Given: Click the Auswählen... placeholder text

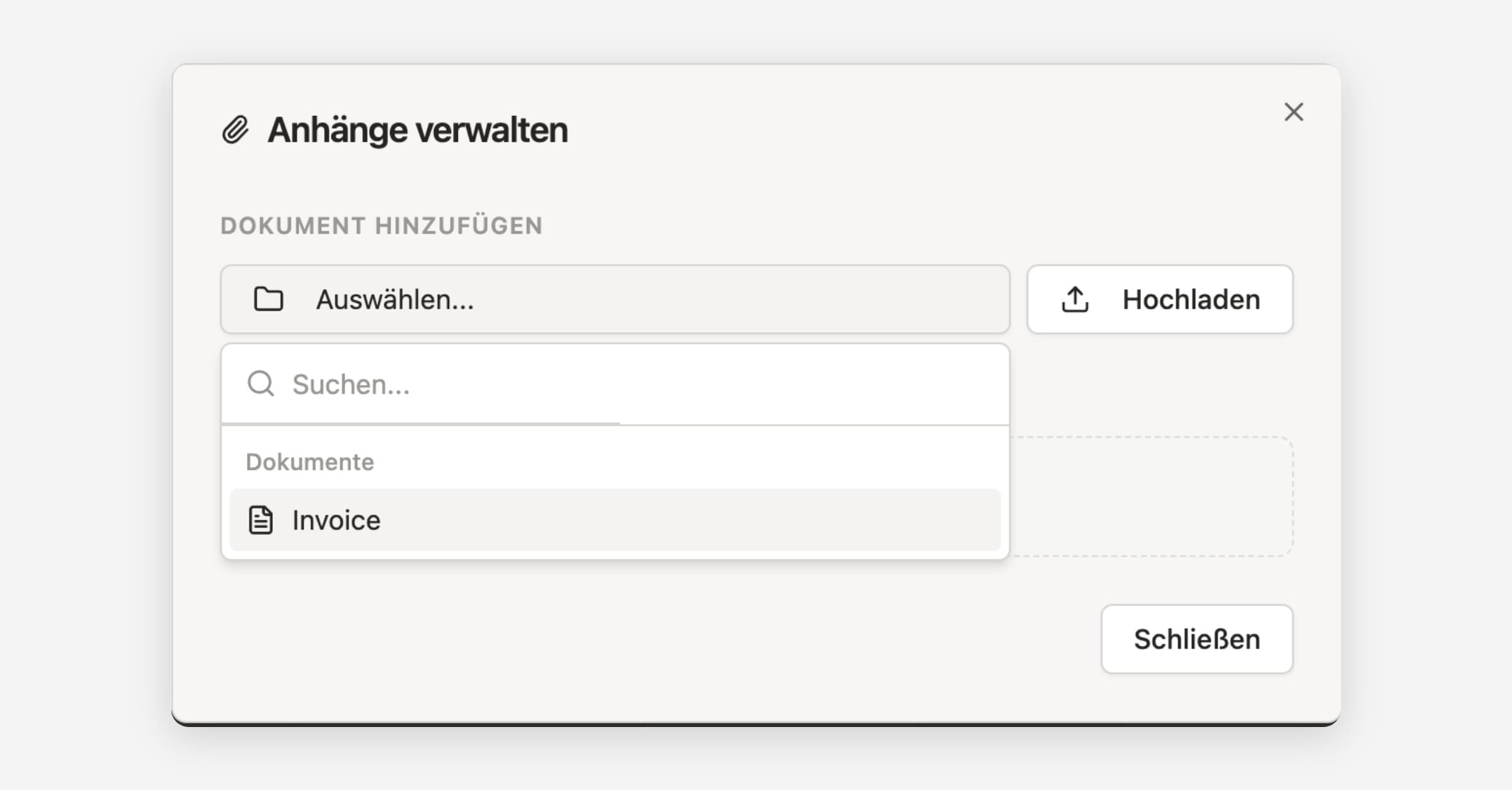Looking at the screenshot, I should (395, 299).
